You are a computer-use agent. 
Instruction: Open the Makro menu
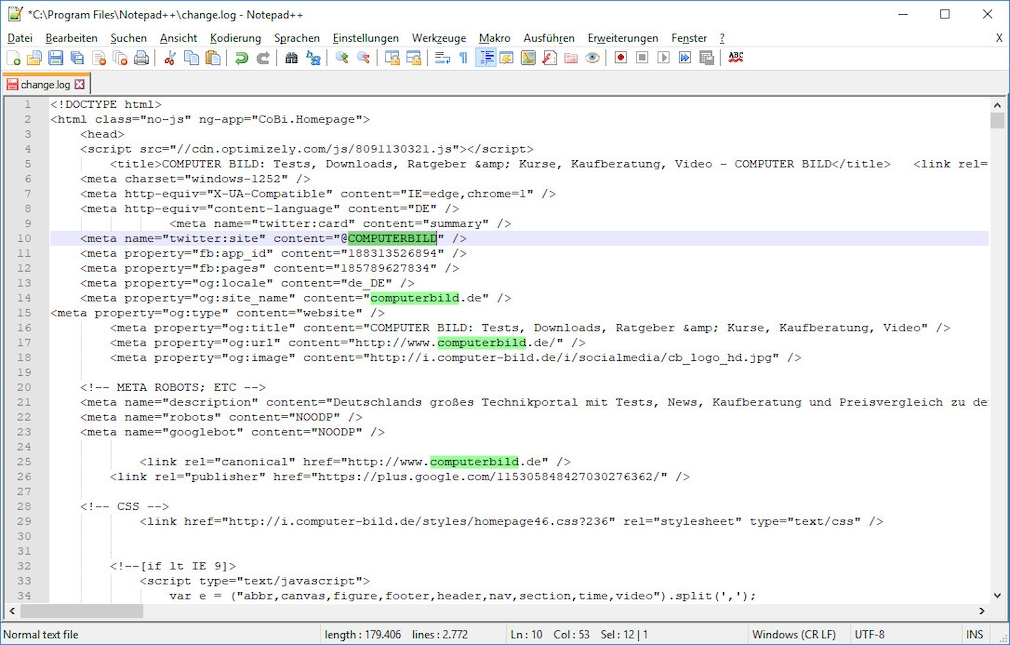point(494,38)
